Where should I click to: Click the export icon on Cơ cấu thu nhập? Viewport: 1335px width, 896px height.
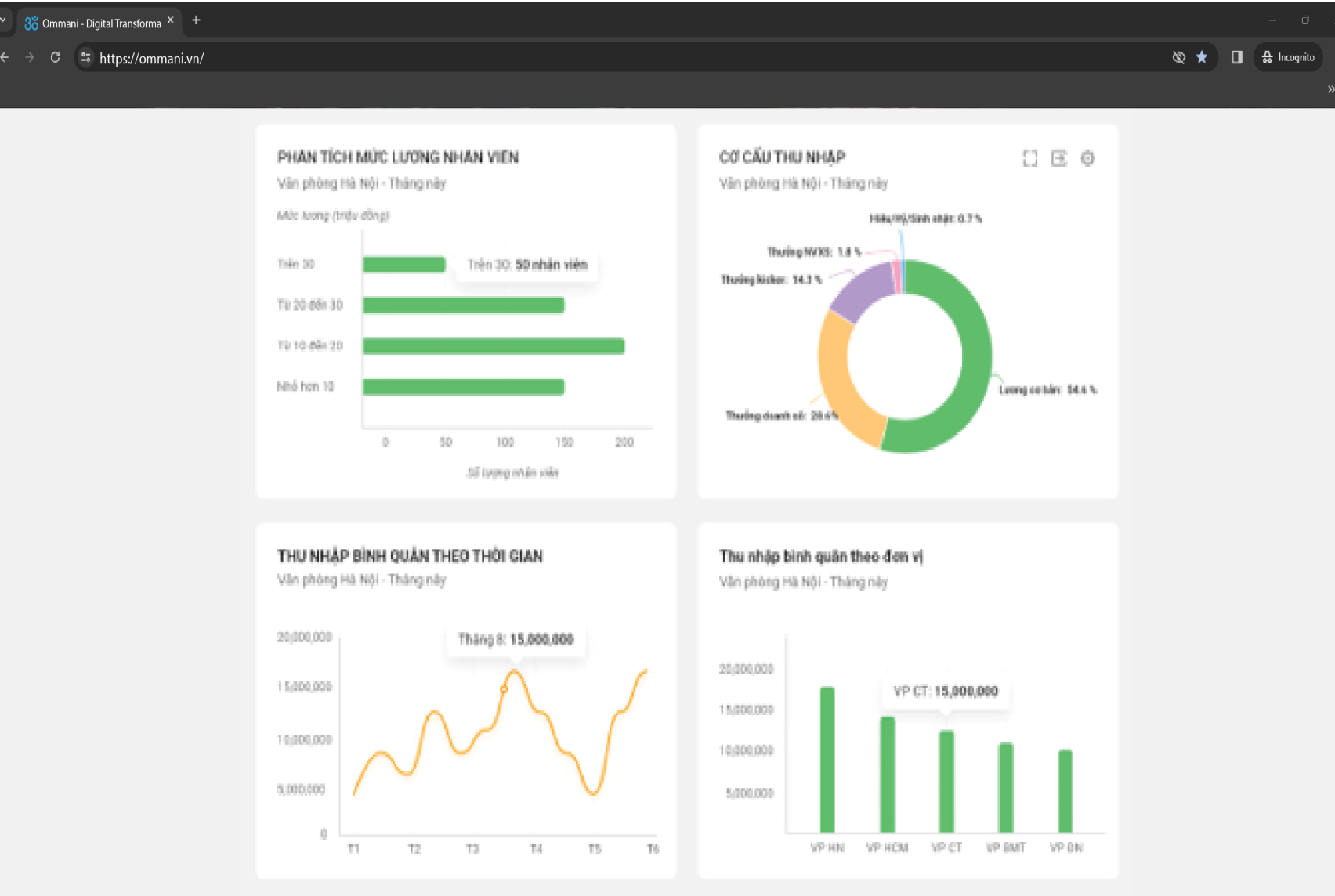click(1058, 158)
